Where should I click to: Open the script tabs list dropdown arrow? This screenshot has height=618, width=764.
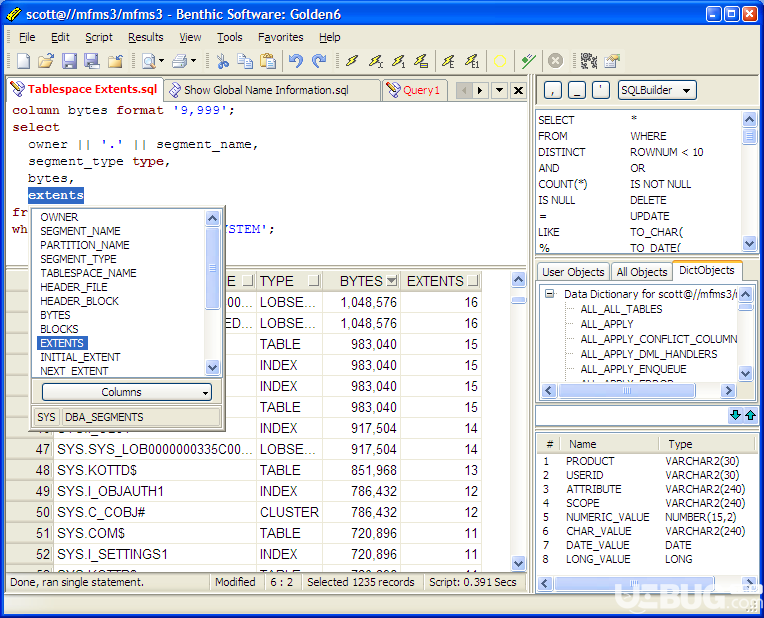coord(499,90)
